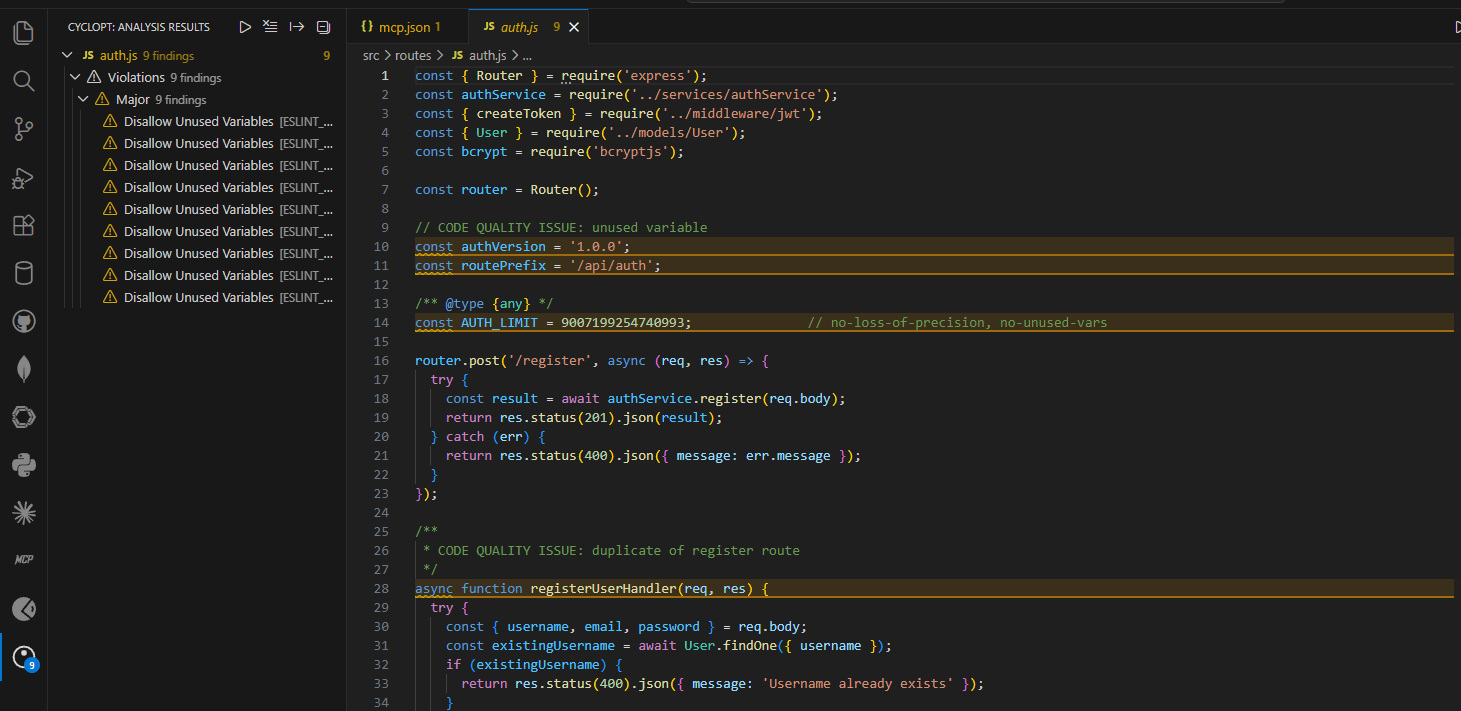Viewport: 1461px width, 711px height.
Task: Click the routes breadcrumb segment
Action: coord(413,56)
